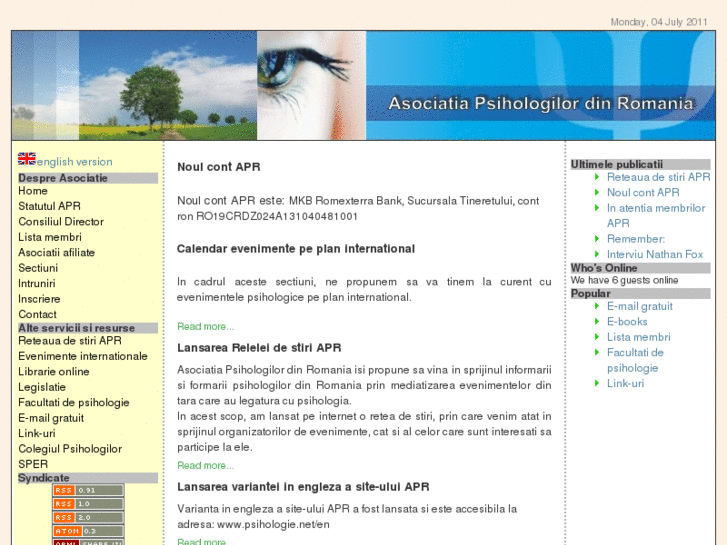The image size is (727, 545).
Task: Open the ATOM 0.3 feed badge
Action: pyautogui.click(x=88, y=531)
